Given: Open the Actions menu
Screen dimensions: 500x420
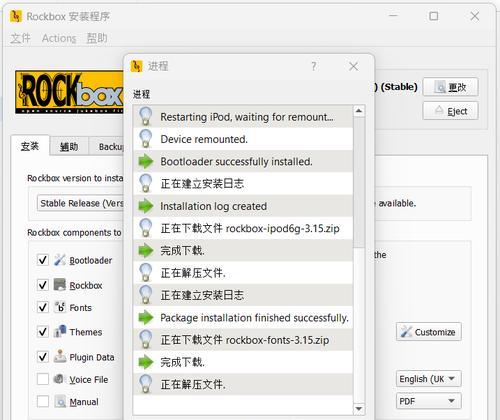Looking at the screenshot, I should (x=59, y=38).
